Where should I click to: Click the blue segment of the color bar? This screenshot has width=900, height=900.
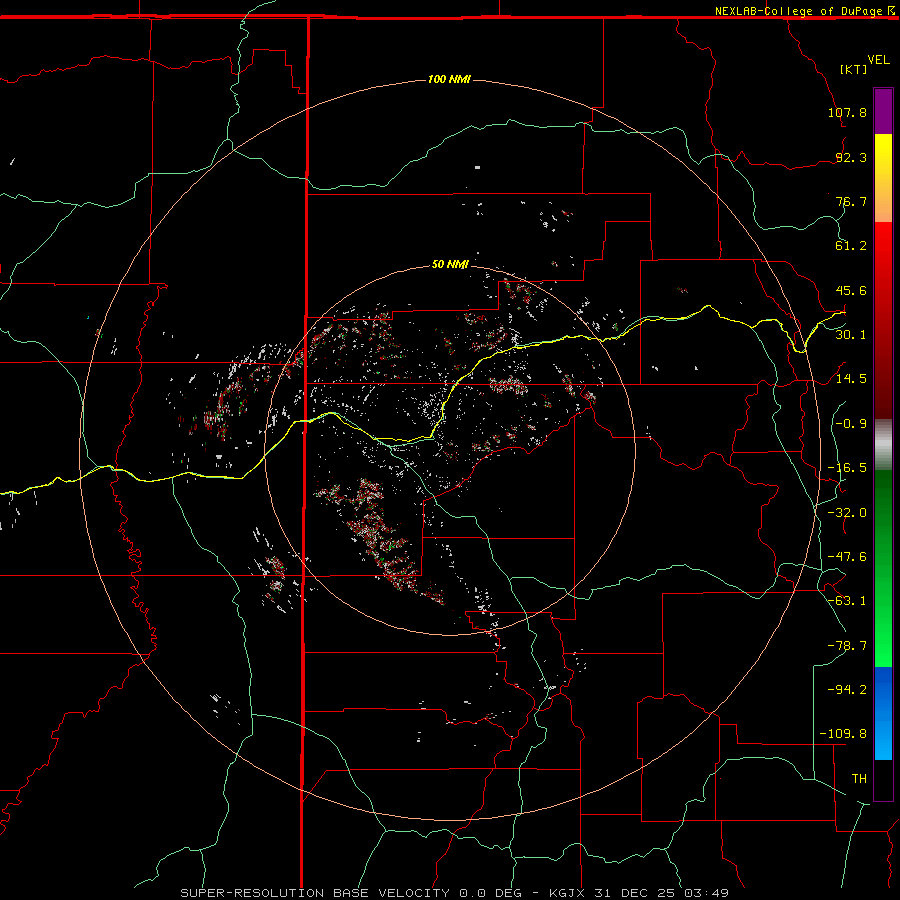[883, 713]
